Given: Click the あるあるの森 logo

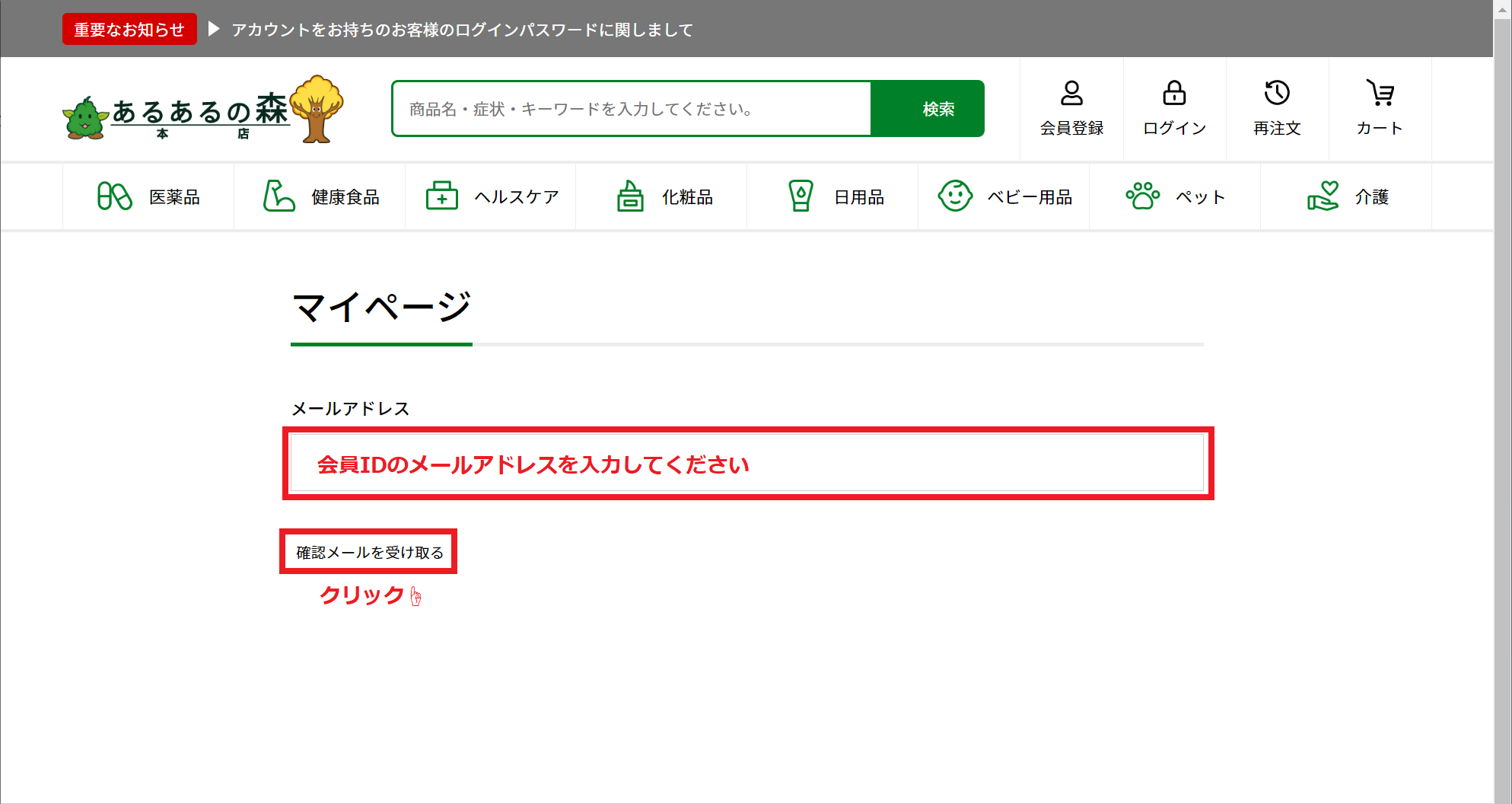Looking at the screenshot, I should click(203, 109).
